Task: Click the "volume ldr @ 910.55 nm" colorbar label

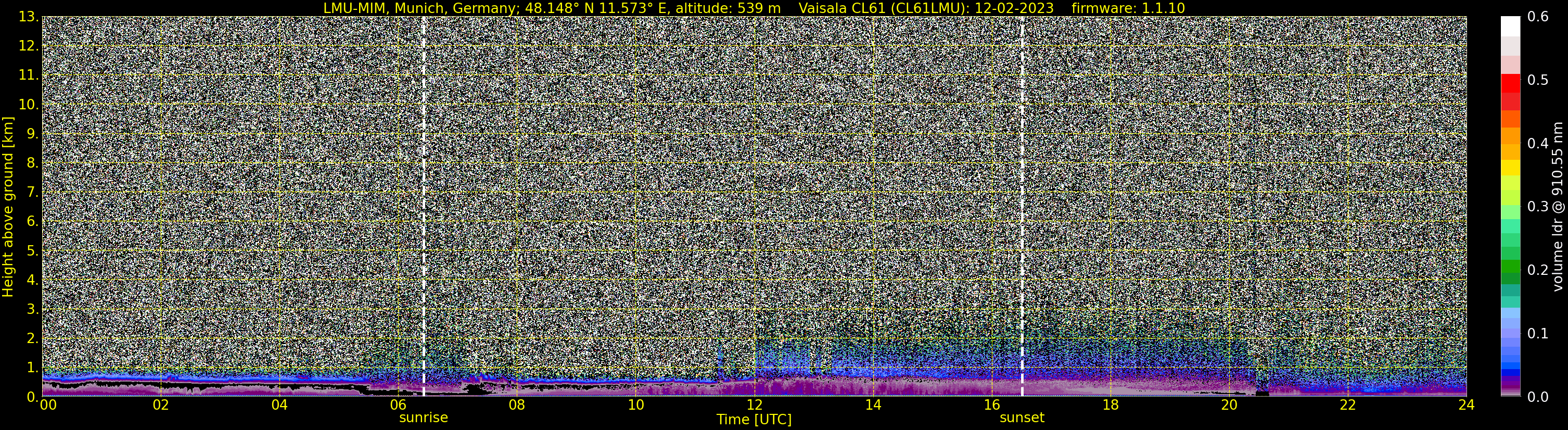Action: 1558,207
